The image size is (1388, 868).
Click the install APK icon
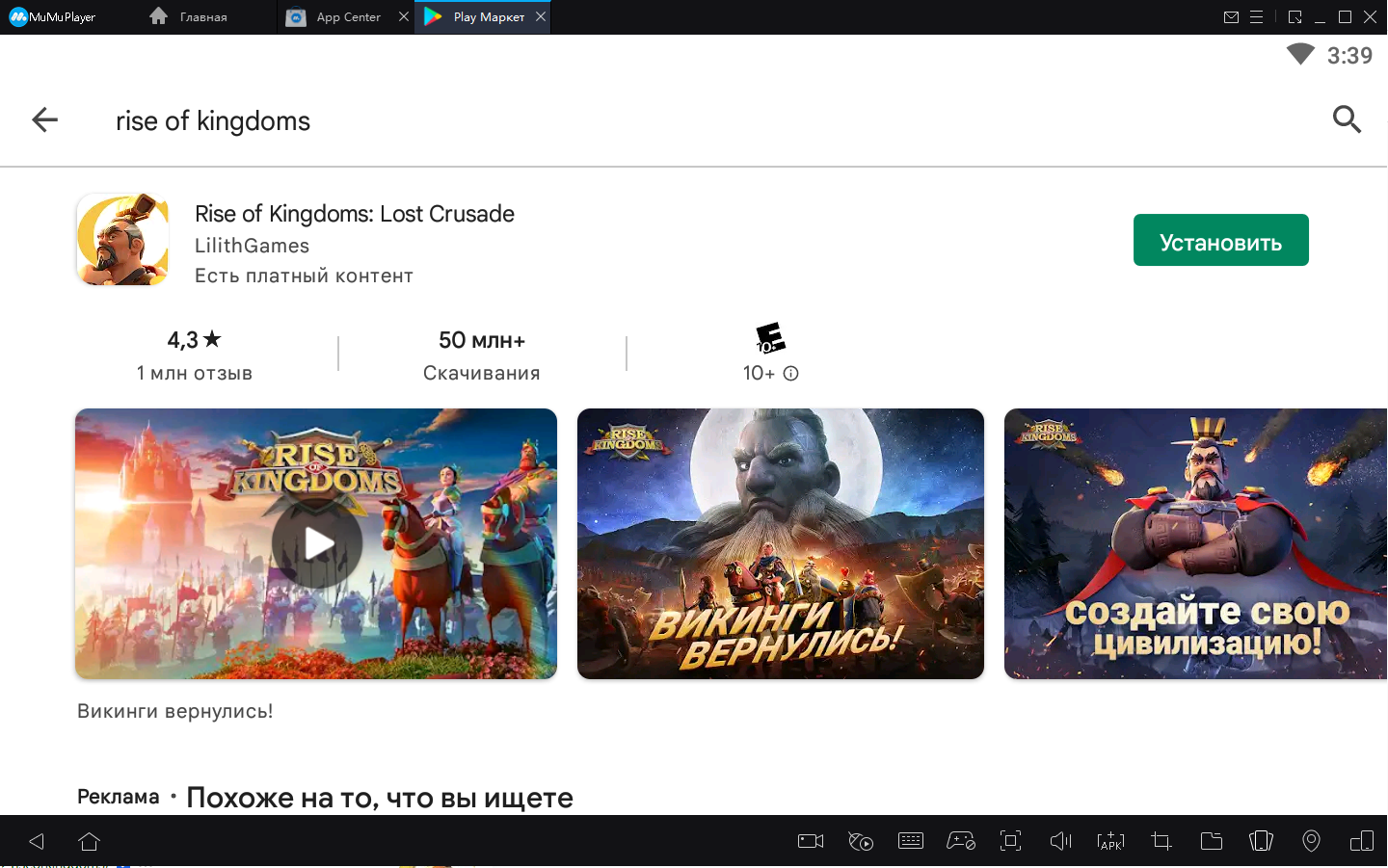point(1110,841)
